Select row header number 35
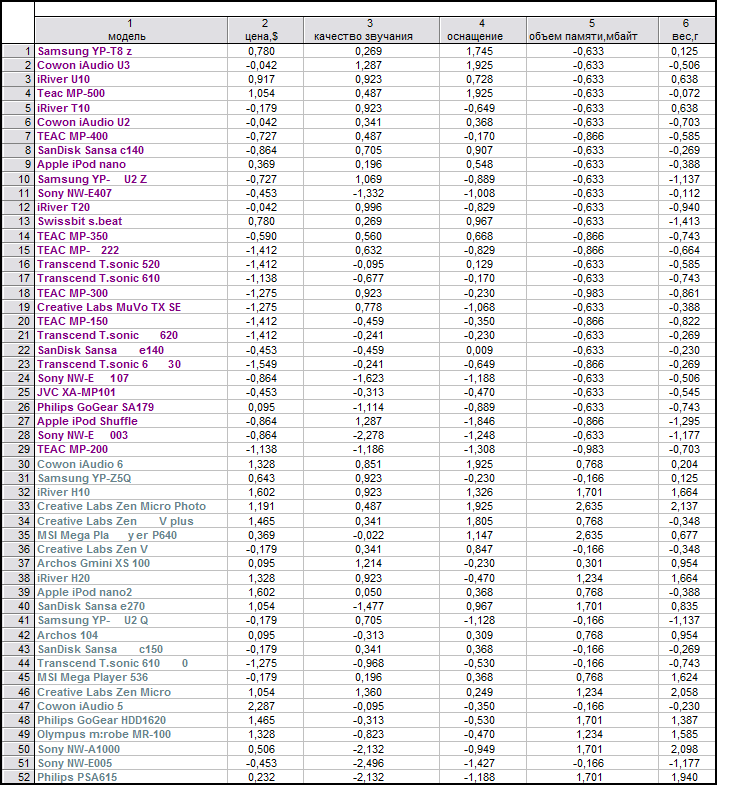The image size is (738, 792). [18, 535]
